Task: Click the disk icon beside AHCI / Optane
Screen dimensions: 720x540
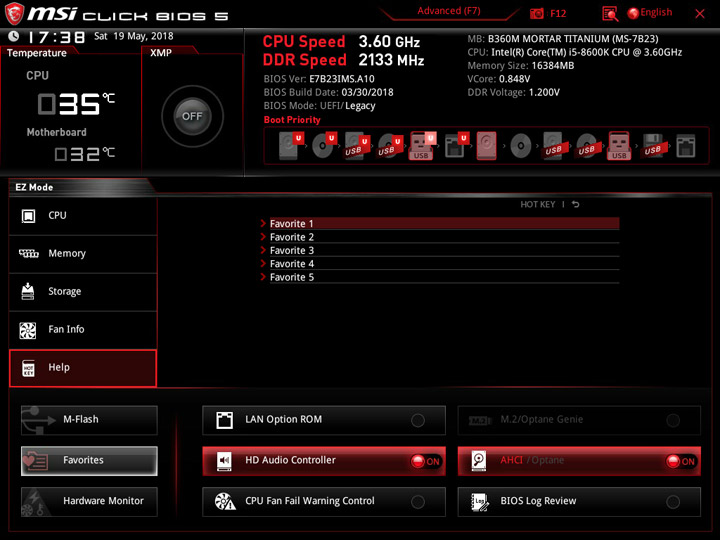Action: [479, 461]
